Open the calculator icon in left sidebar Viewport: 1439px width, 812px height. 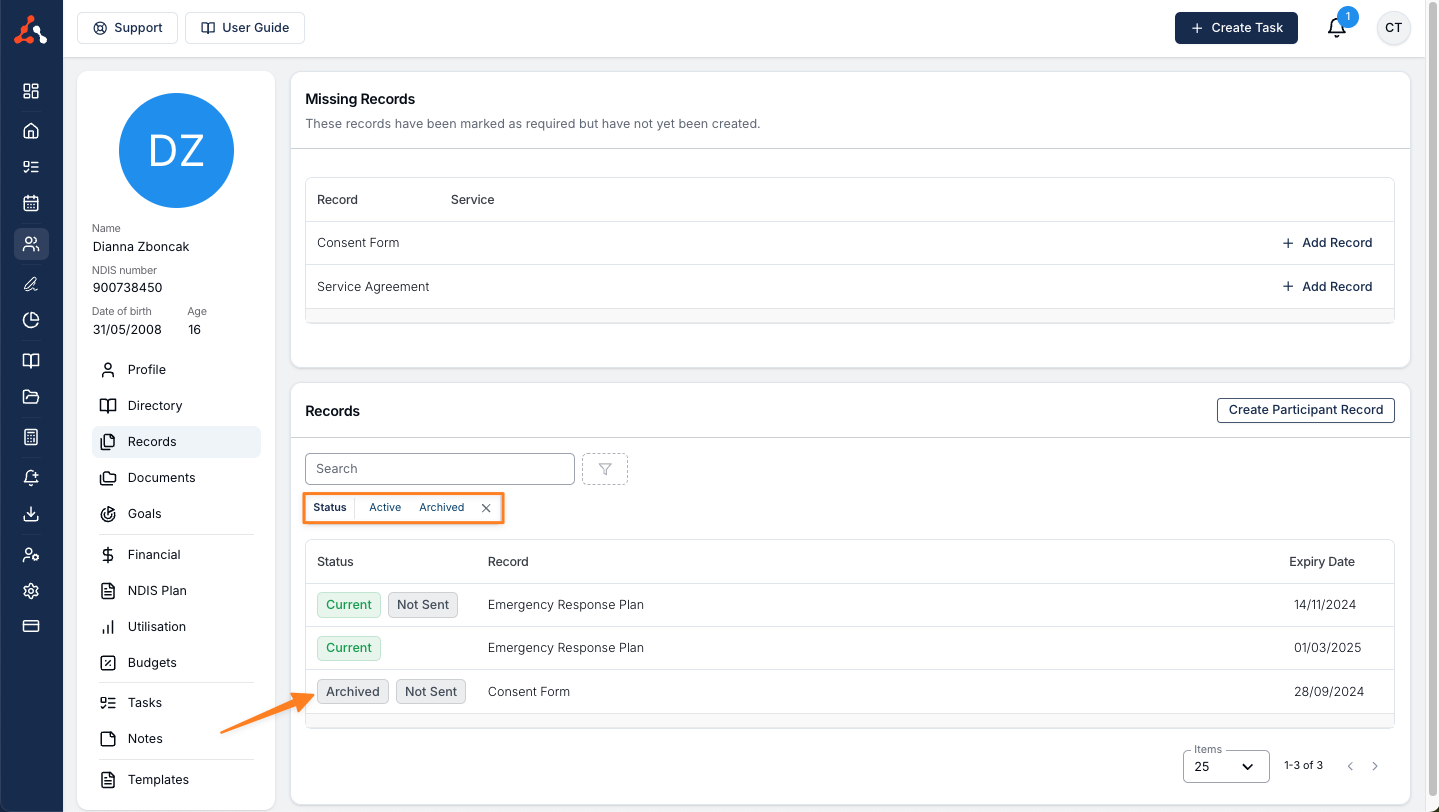coord(31,437)
